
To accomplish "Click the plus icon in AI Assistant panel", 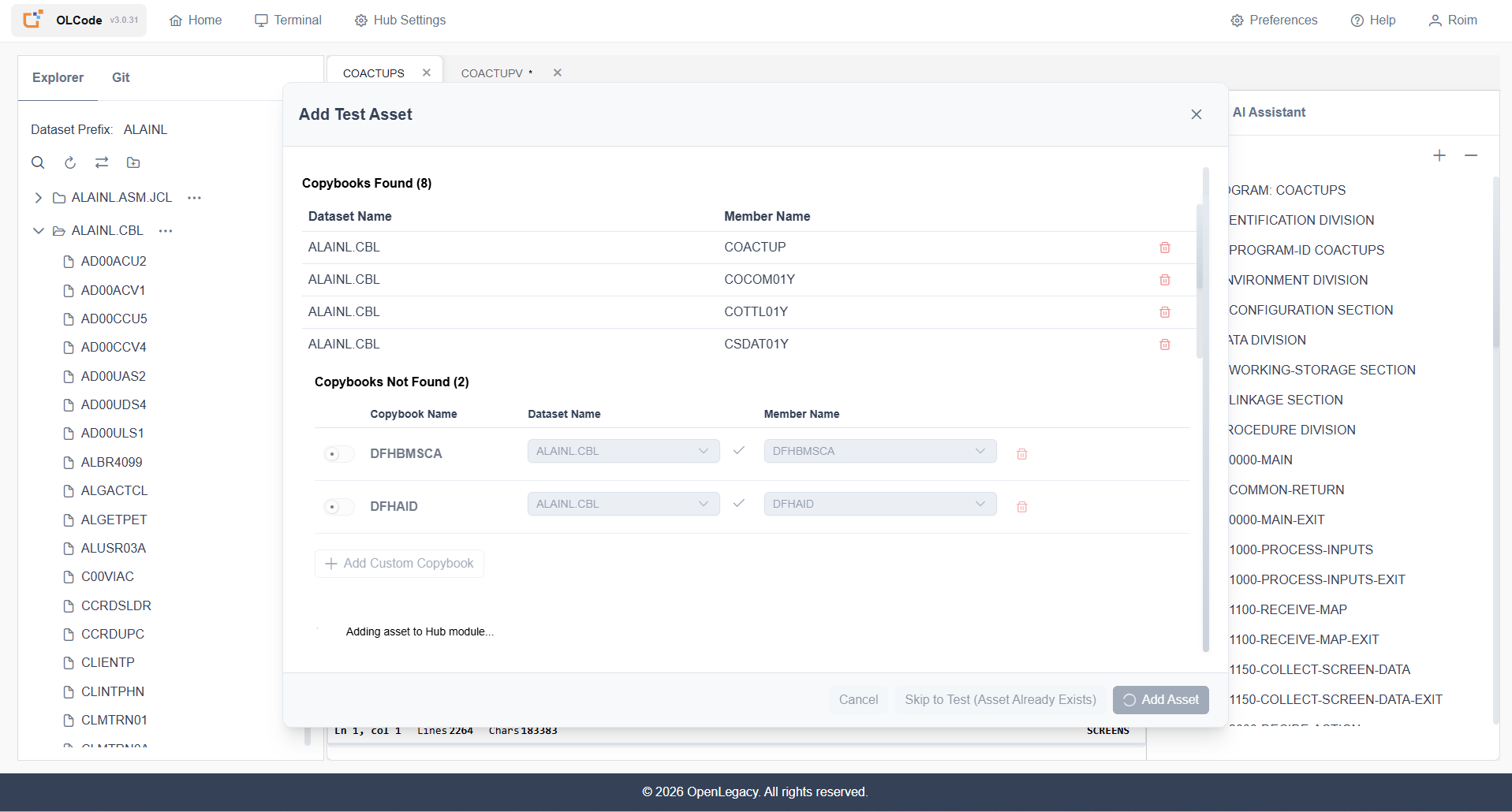I will click(x=1439, y=155).
